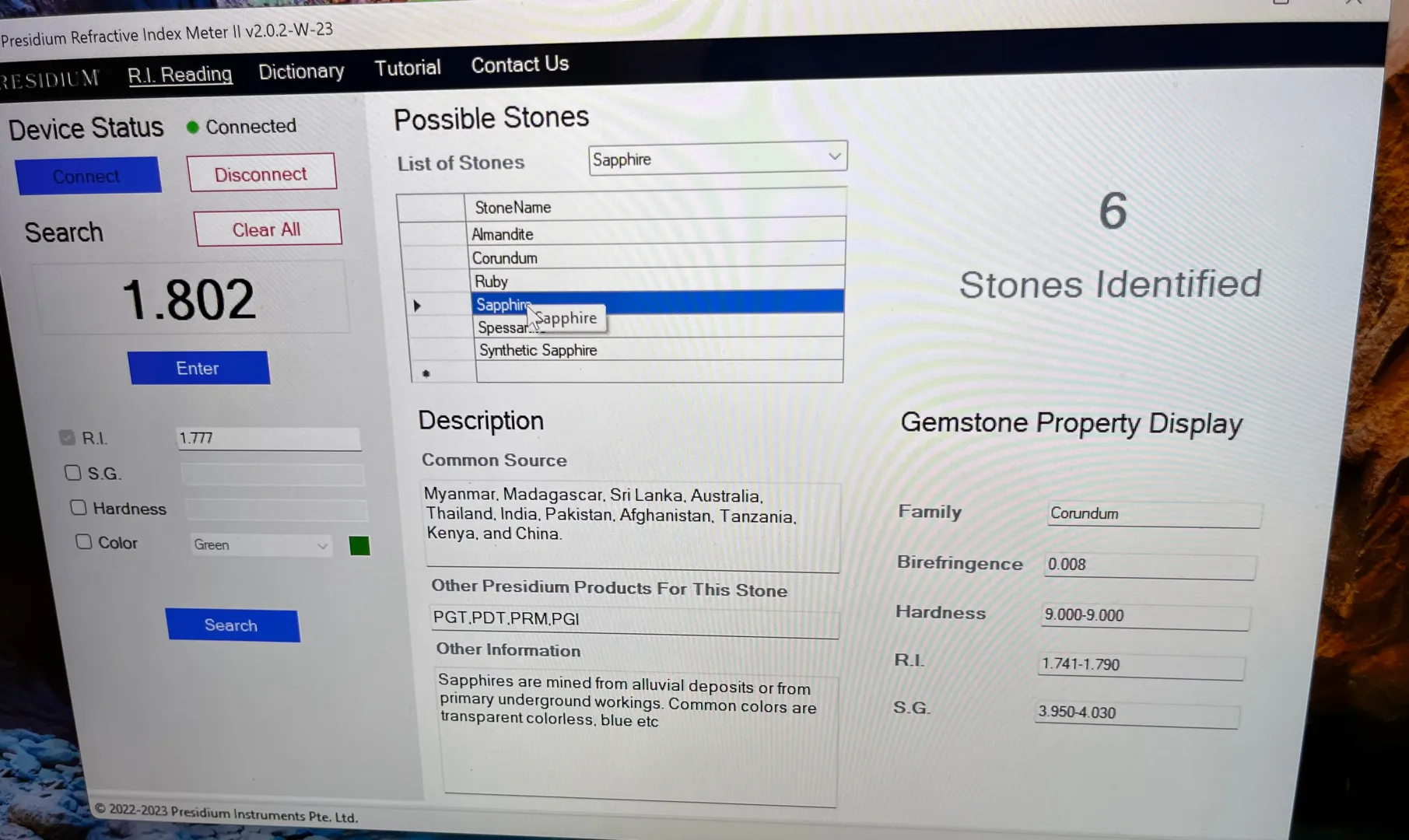1409x840 pixels.
Task: Click the Clear All button
Action: pos(267,229)
